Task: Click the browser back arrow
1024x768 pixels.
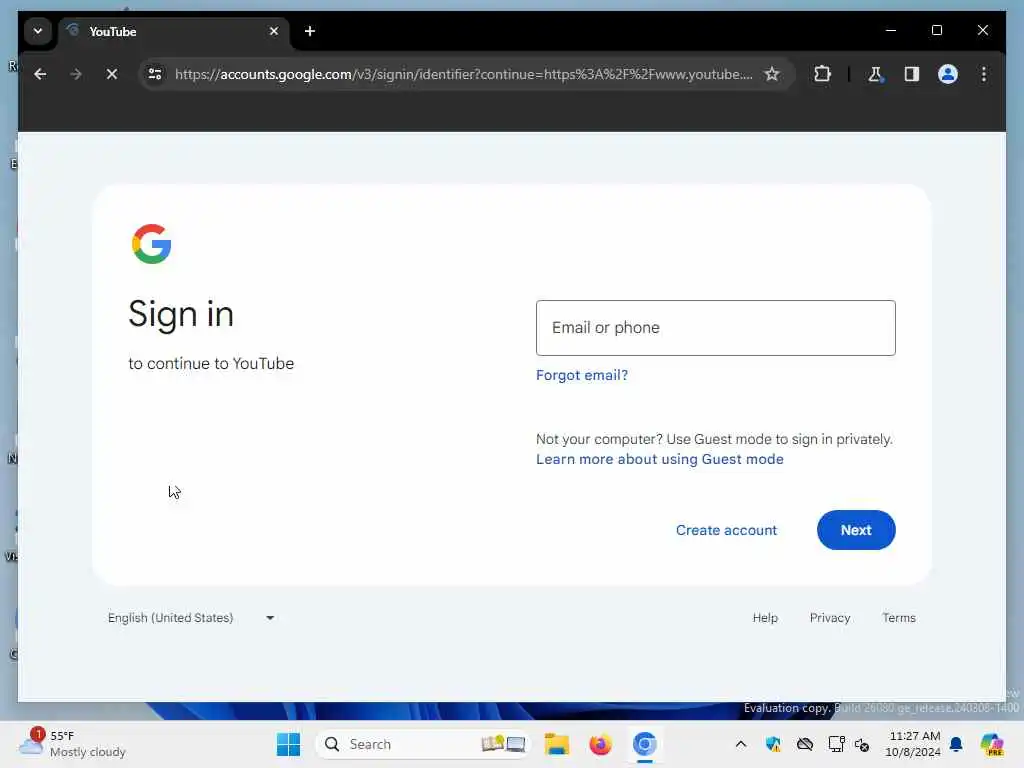Action: [40, 74]
